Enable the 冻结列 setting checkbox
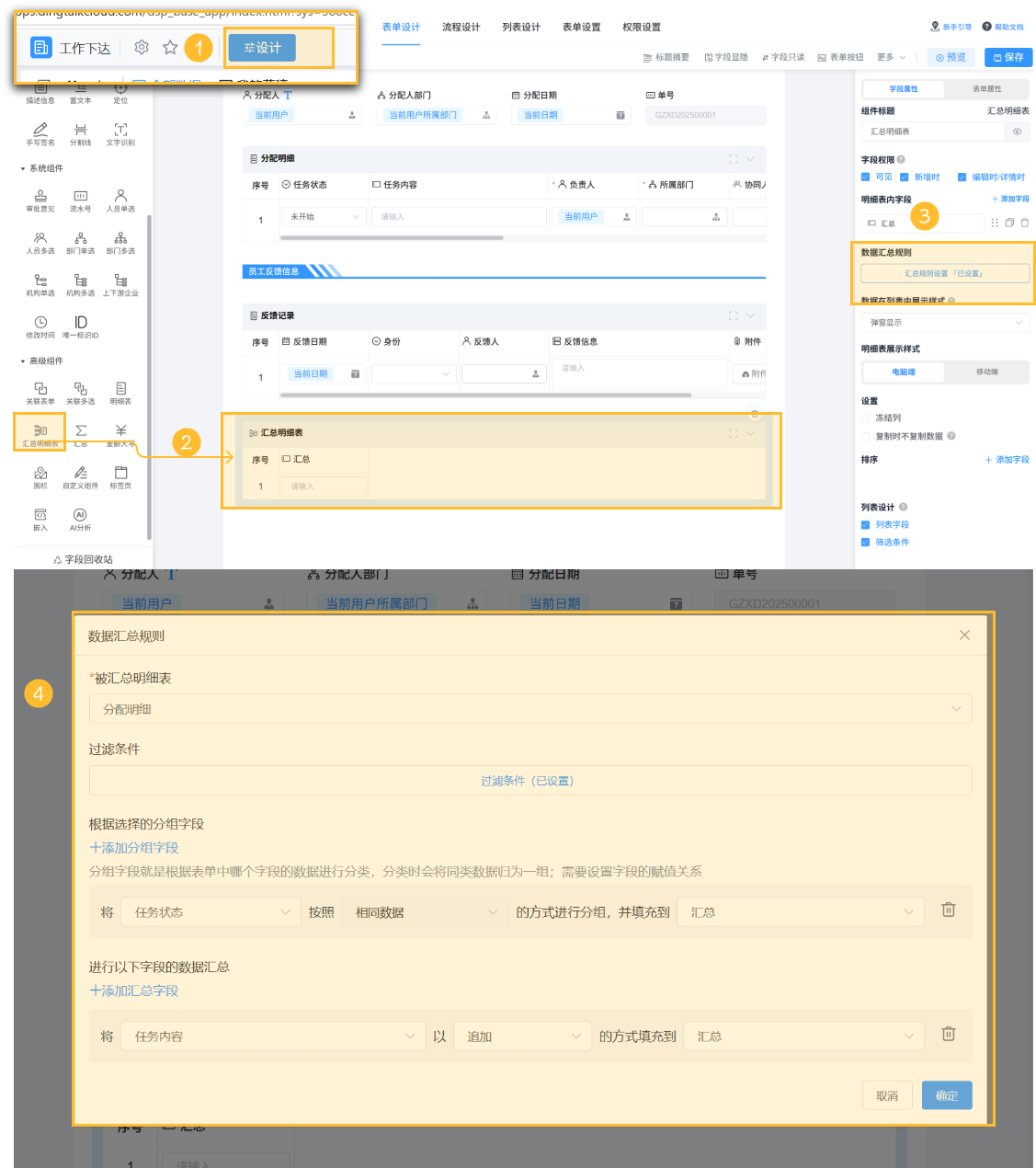The width and height of the screenshot is (1036, 1168). (865, 418)
